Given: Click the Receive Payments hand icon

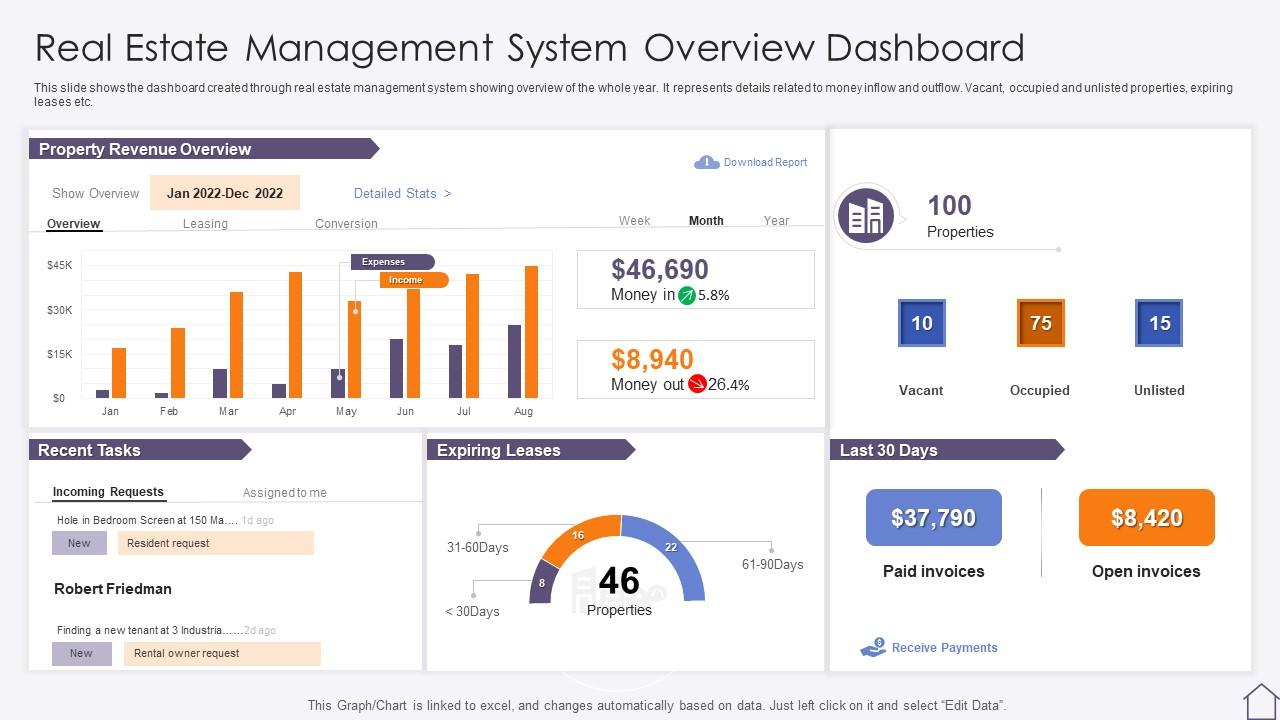Looking at the screenshot, I should point(873,647).
